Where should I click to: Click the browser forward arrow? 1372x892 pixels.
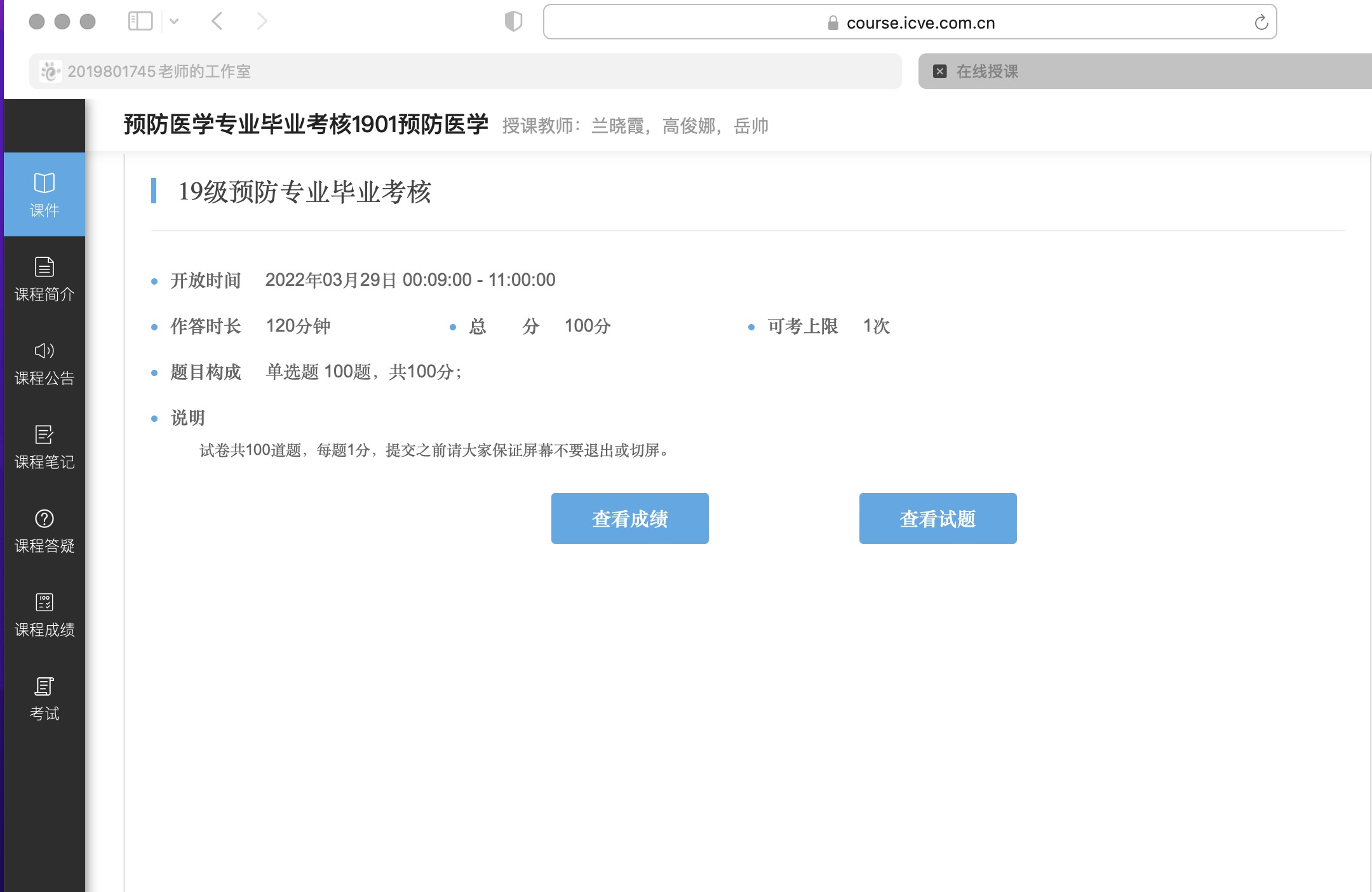pyautogui.click(x=262, y=22)
